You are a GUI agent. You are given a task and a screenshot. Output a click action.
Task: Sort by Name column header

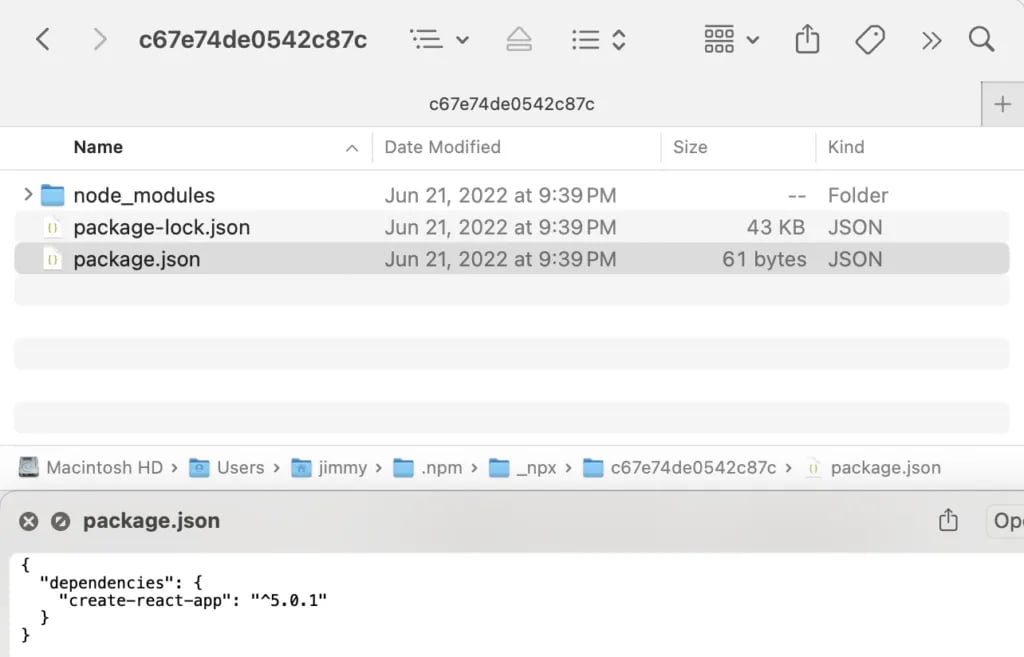[98, 147]
